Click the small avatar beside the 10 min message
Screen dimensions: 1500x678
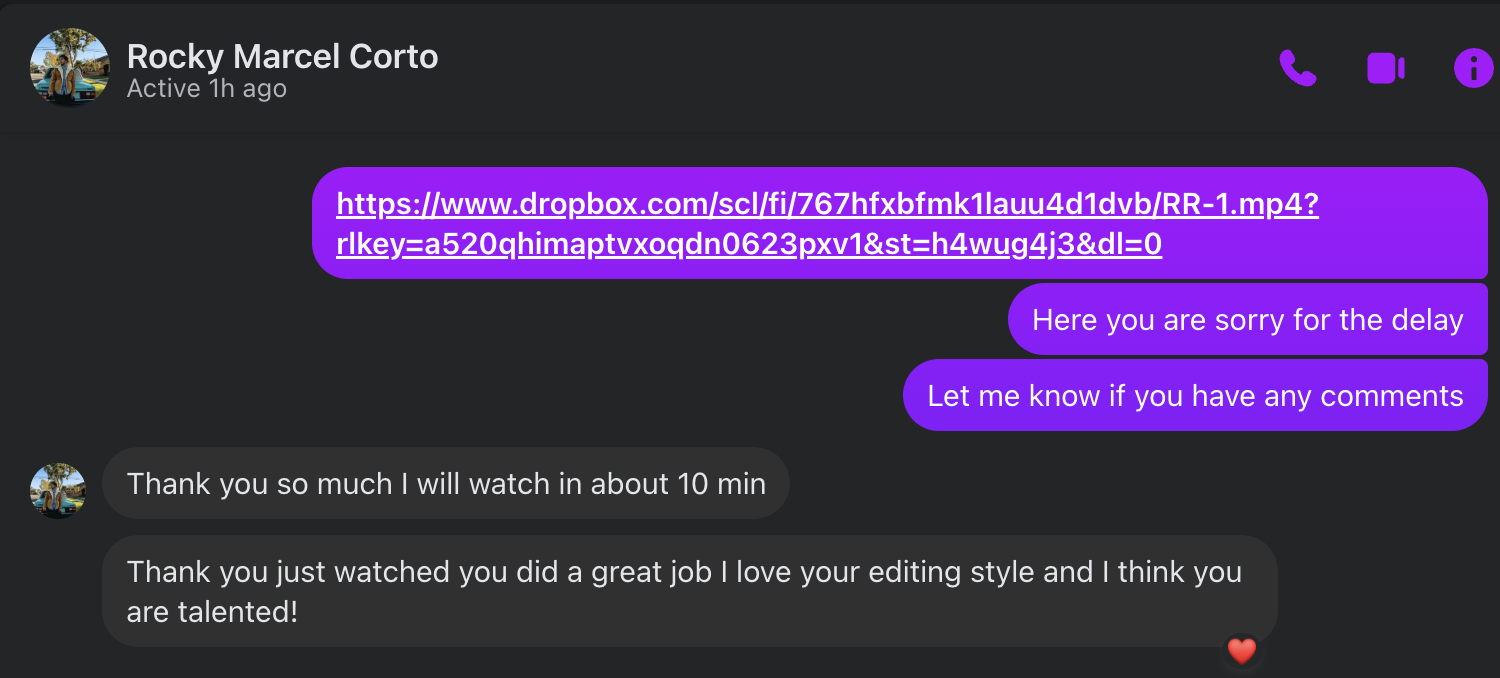point(58,490)
